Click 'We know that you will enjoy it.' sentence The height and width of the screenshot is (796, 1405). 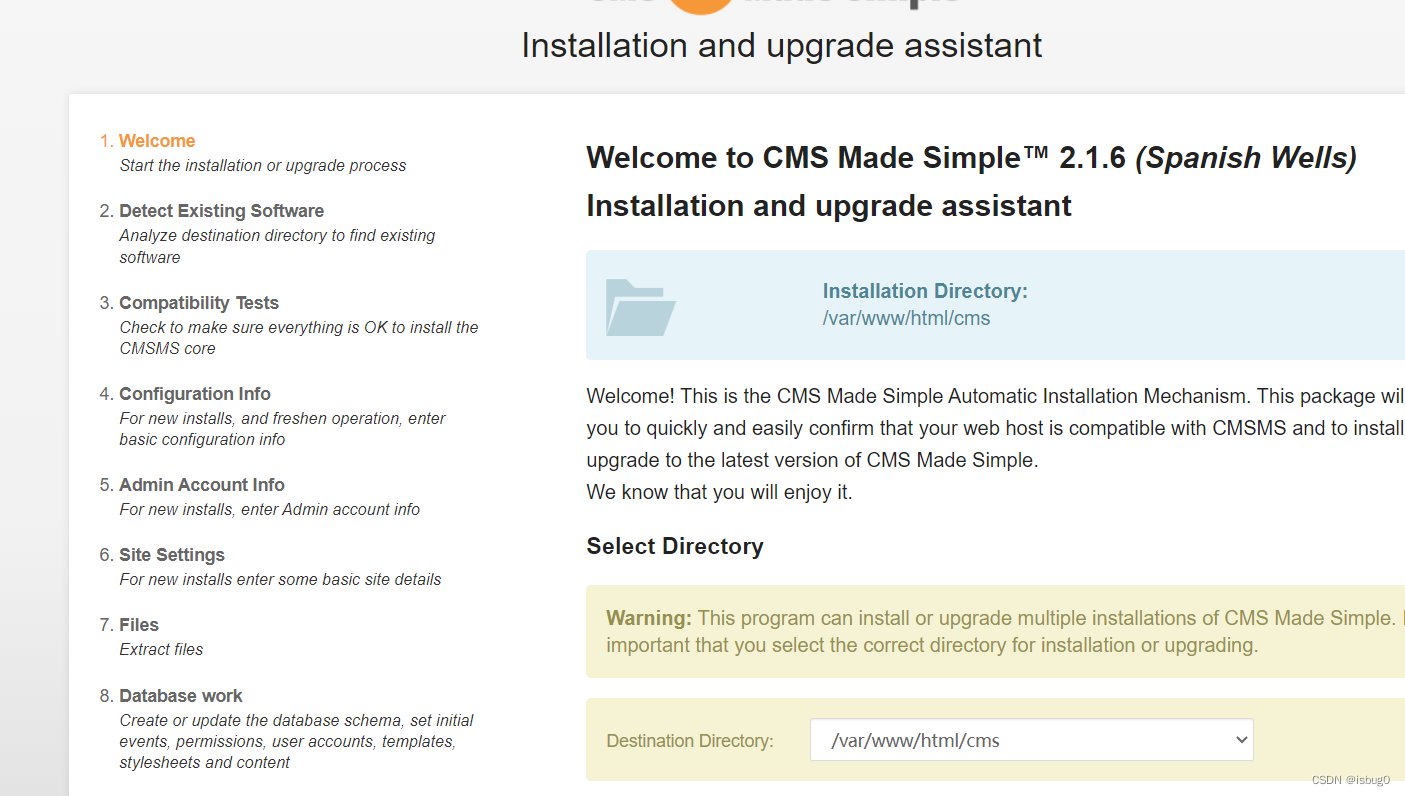719,492
